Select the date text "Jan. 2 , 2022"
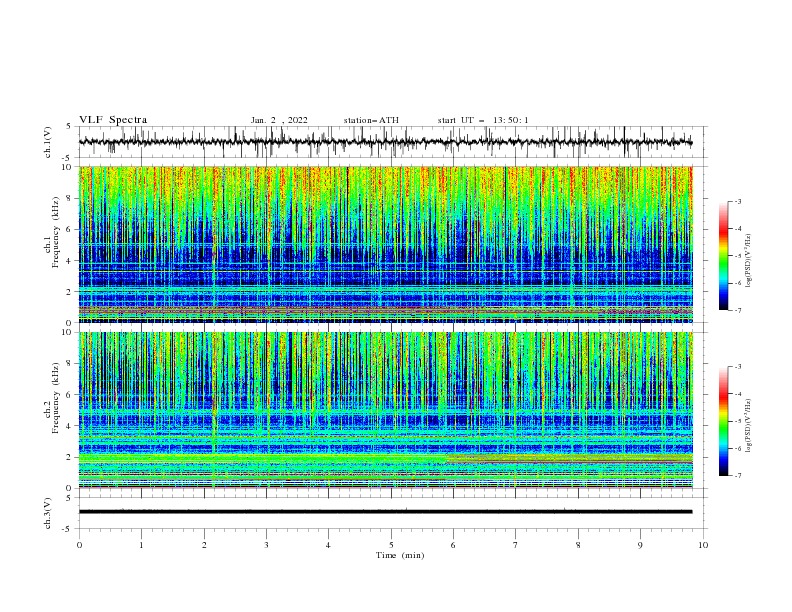Image resolution: width=792 pixels, height=612 pixels. click(279, 120)
